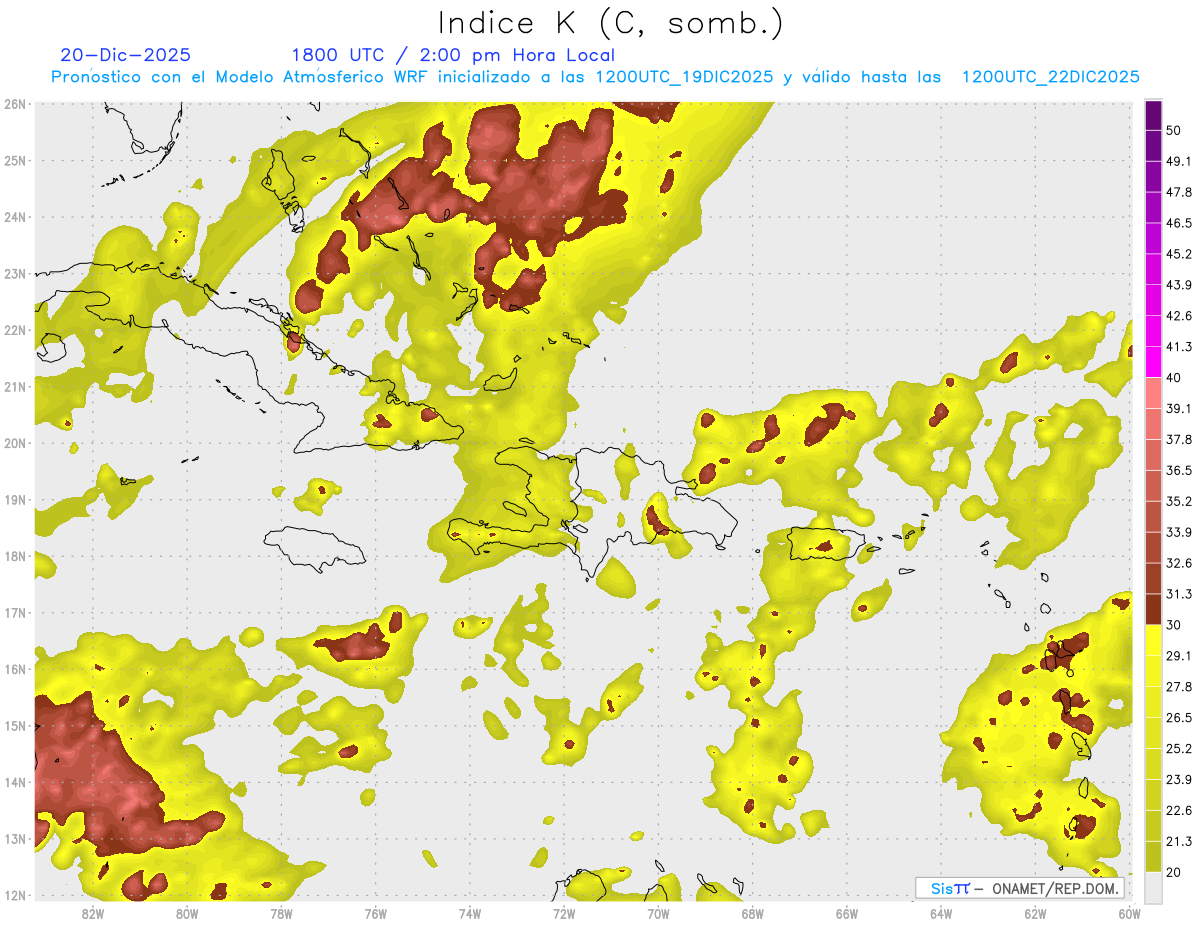Click the 16N latitude axis label
Image resolution: width=1200 pixels, height=927 pixels.
point(15,669)
